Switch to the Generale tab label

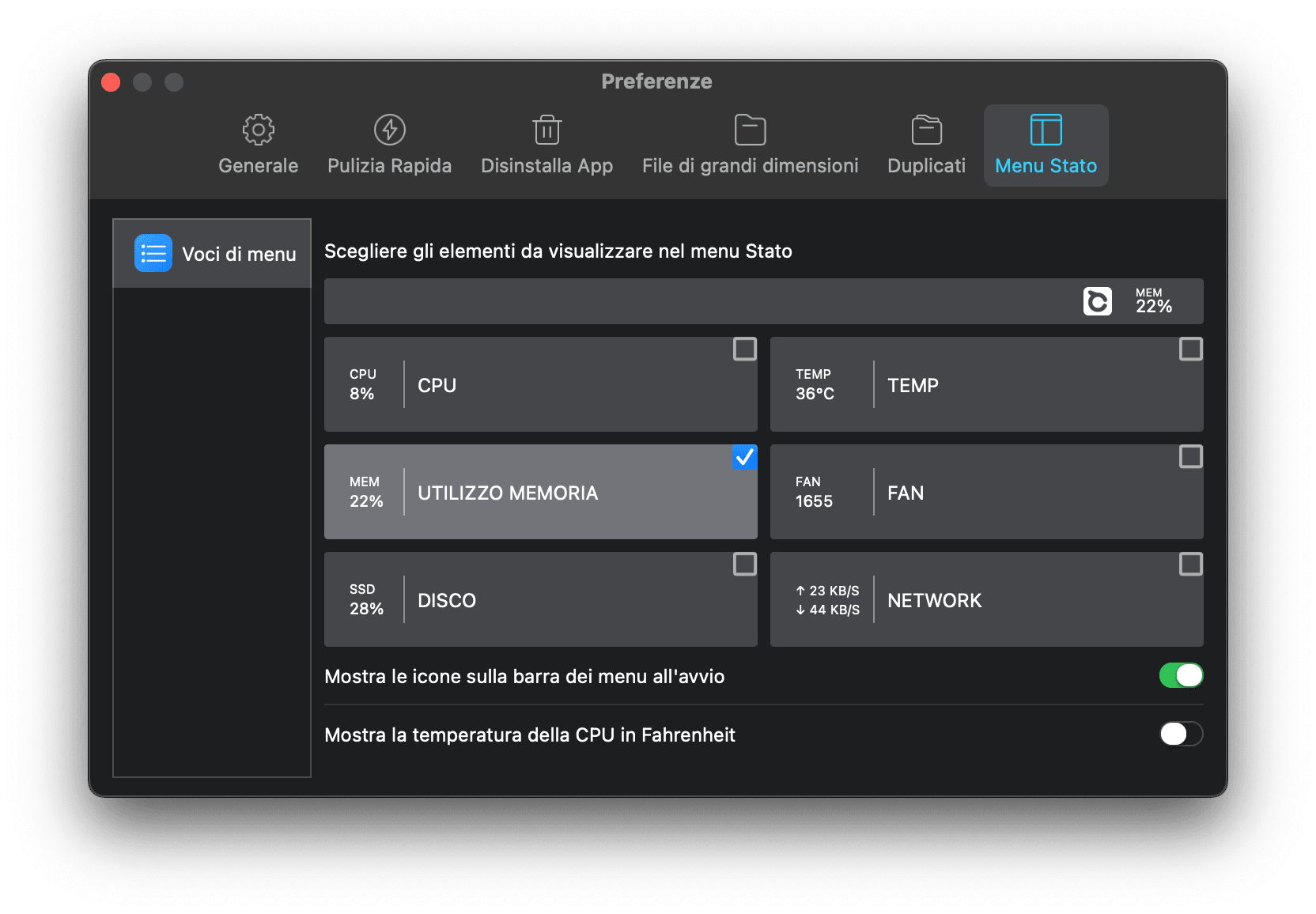pos(258,166)
